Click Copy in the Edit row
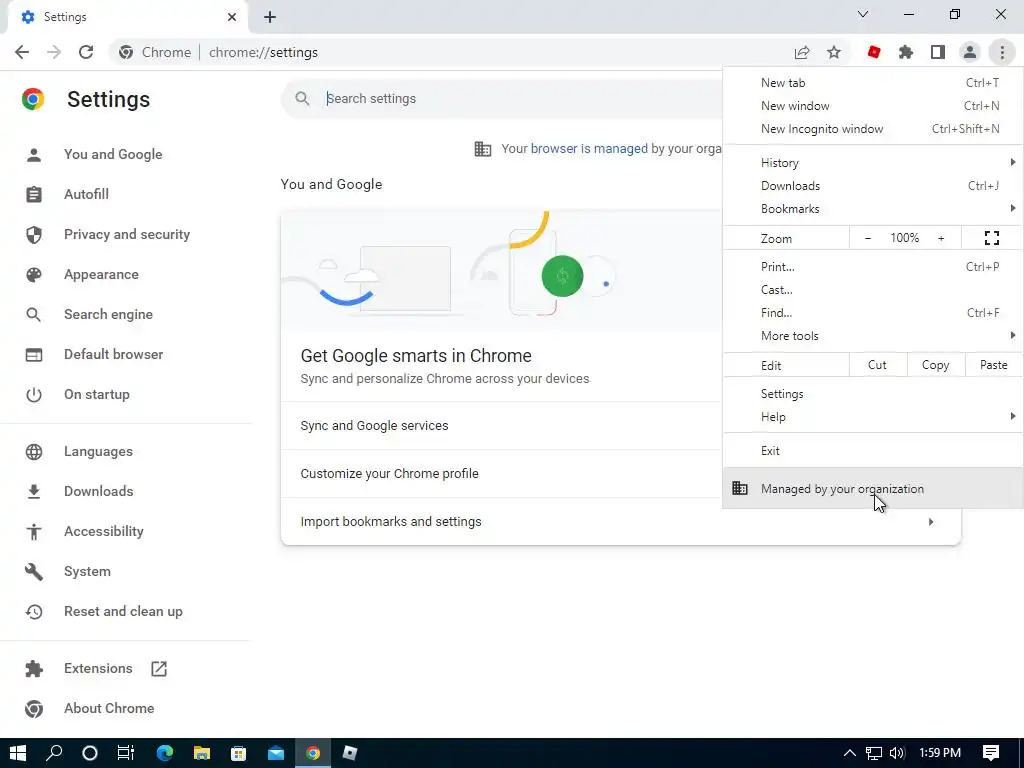 point(936,365)
